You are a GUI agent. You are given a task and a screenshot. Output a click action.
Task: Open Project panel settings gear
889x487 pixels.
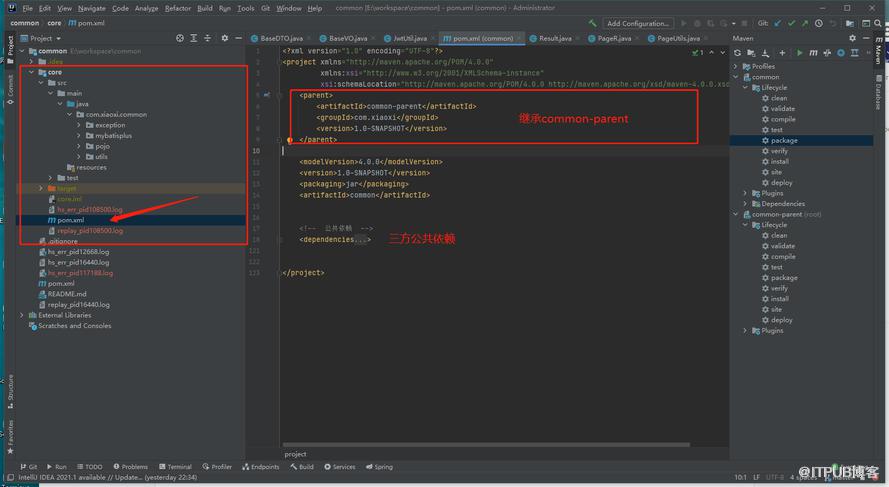pyautogui.click(x=225, y=38)
